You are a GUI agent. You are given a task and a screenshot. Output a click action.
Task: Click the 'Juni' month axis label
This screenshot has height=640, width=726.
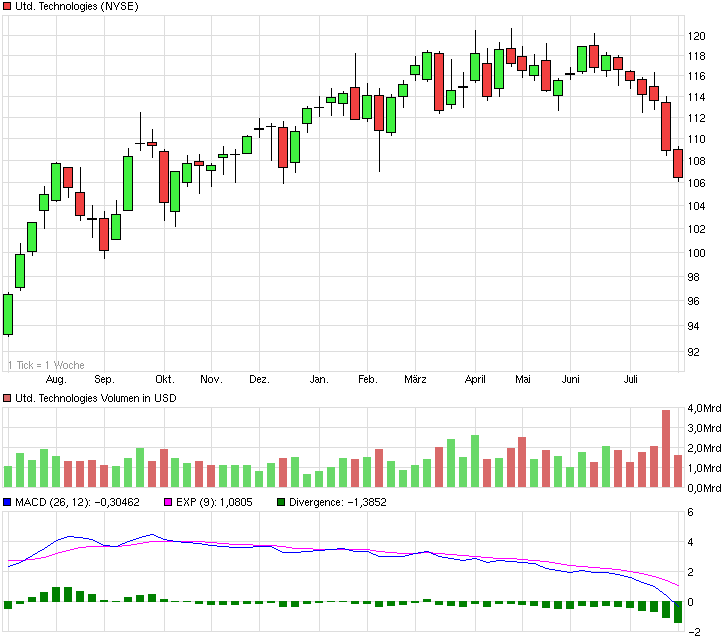pyautogui.click(x=570, y=380)
